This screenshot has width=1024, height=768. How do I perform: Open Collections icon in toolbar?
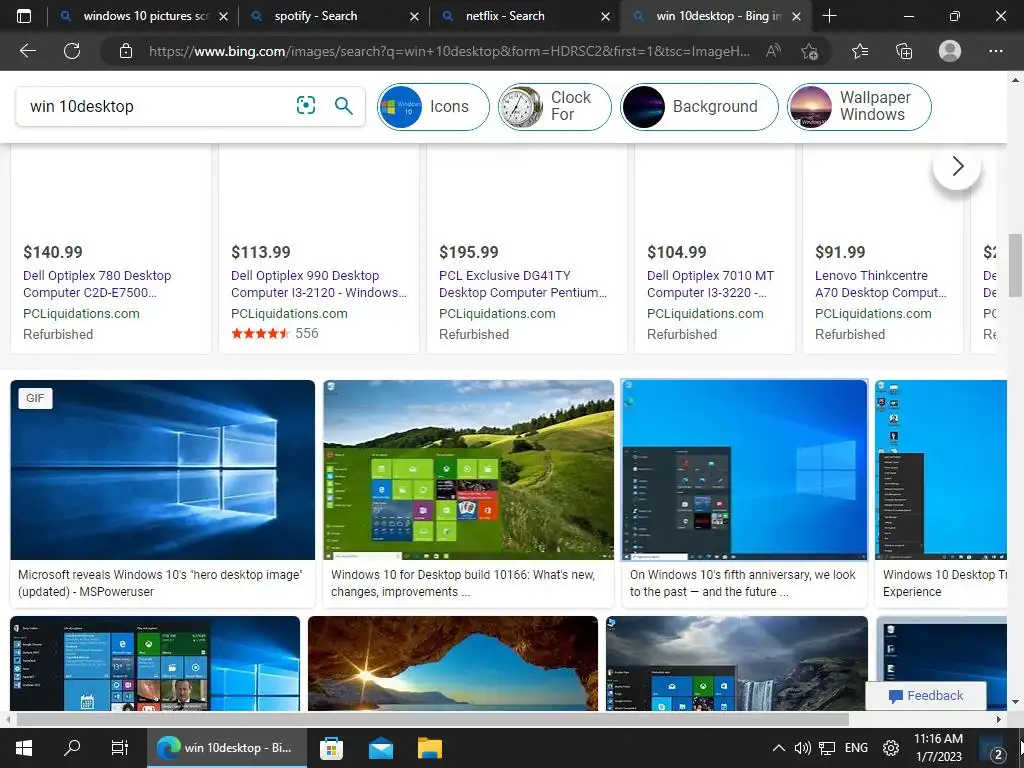[904, 51]
